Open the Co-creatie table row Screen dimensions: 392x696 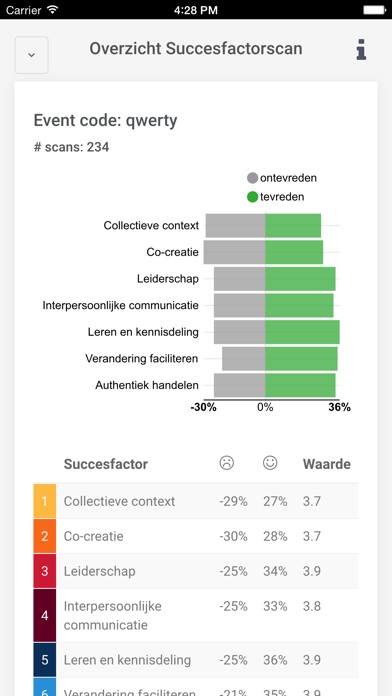tap(196, 536)
